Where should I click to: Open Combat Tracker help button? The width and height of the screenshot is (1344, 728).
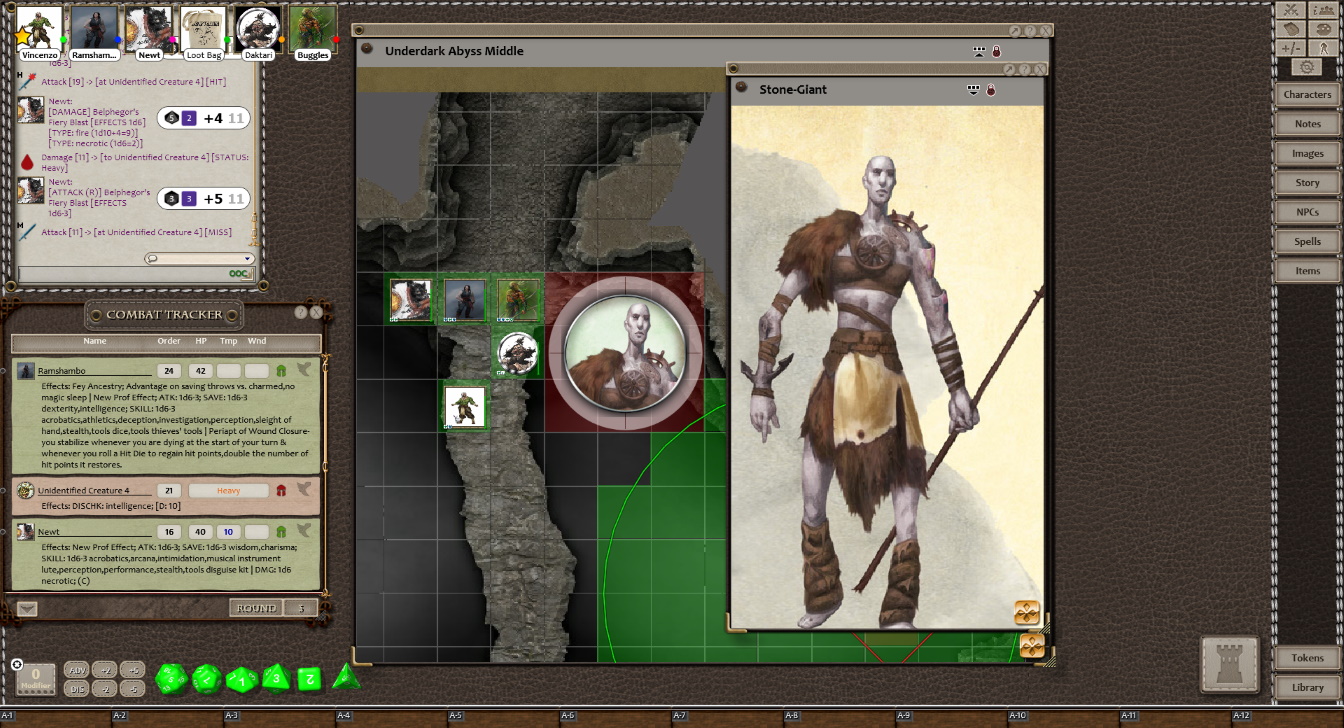tap(301, 312)
